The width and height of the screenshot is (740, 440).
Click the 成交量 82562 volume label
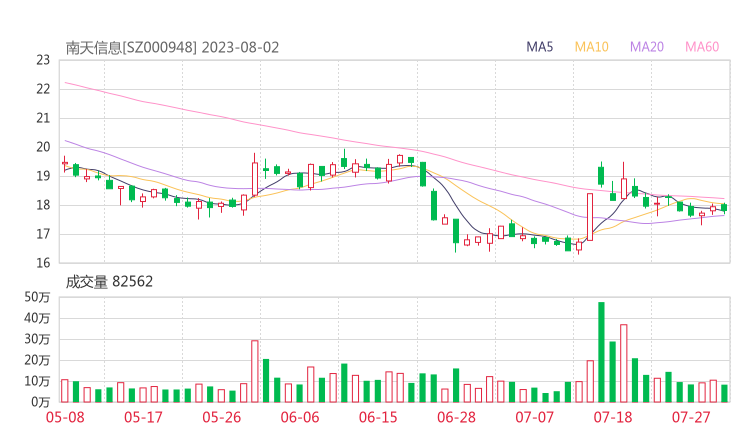109,282
